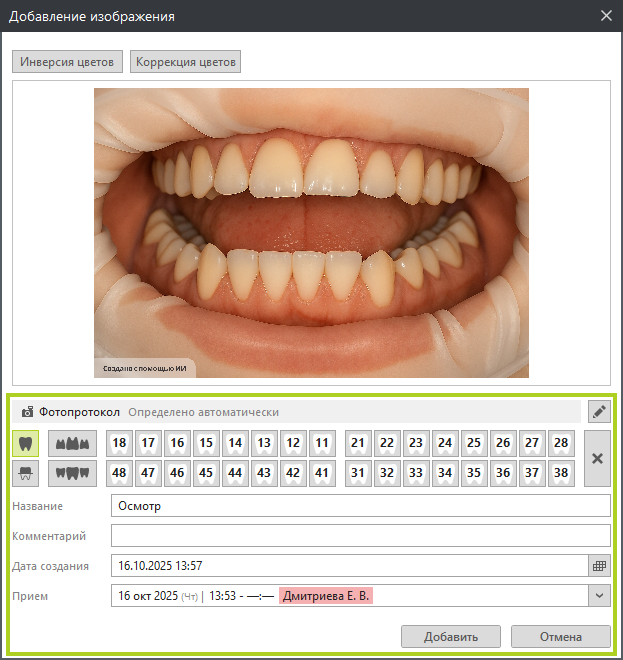Viewport: 623px width, 660px height.
Task: Click Инверсия цветов button
Action: pyautogui.click(x=68, y=62)
